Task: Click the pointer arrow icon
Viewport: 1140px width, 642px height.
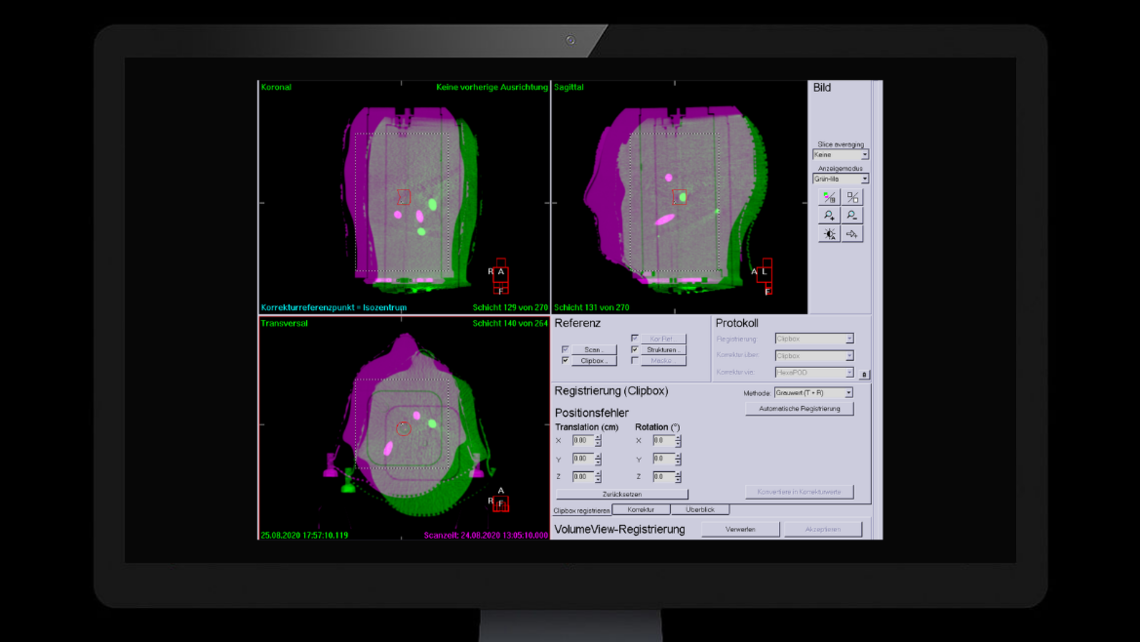Action: pyautogui.click(x=851, y=233)
